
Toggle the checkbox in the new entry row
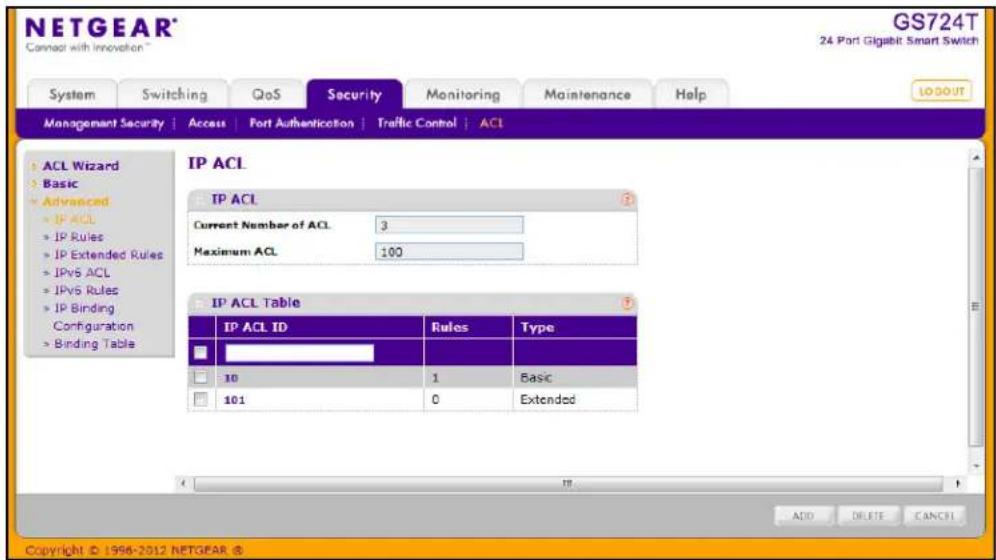pyautogui.click(x=201, y=352)
